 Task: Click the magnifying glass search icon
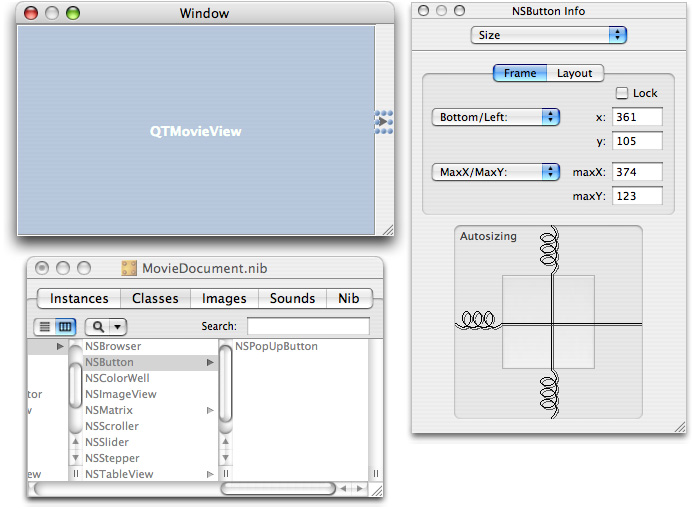pos(98,327)
